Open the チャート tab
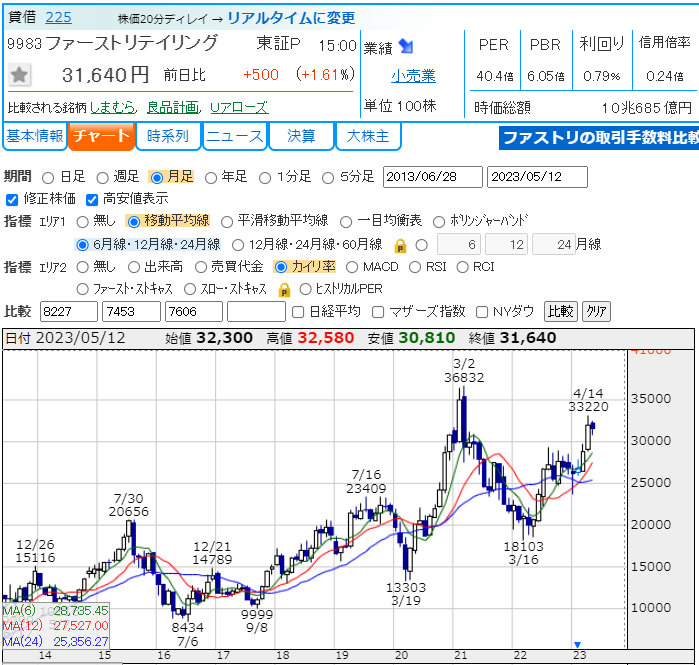The width and height of the screenshot is (699, 665). point(101,136)
